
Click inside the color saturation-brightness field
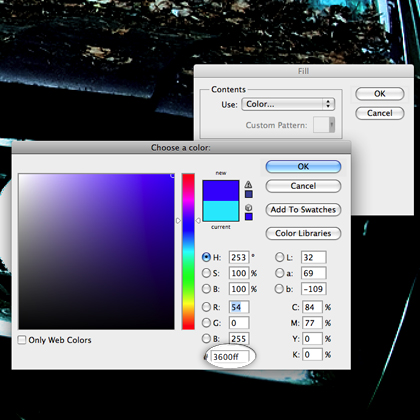(x=96, y=251)
